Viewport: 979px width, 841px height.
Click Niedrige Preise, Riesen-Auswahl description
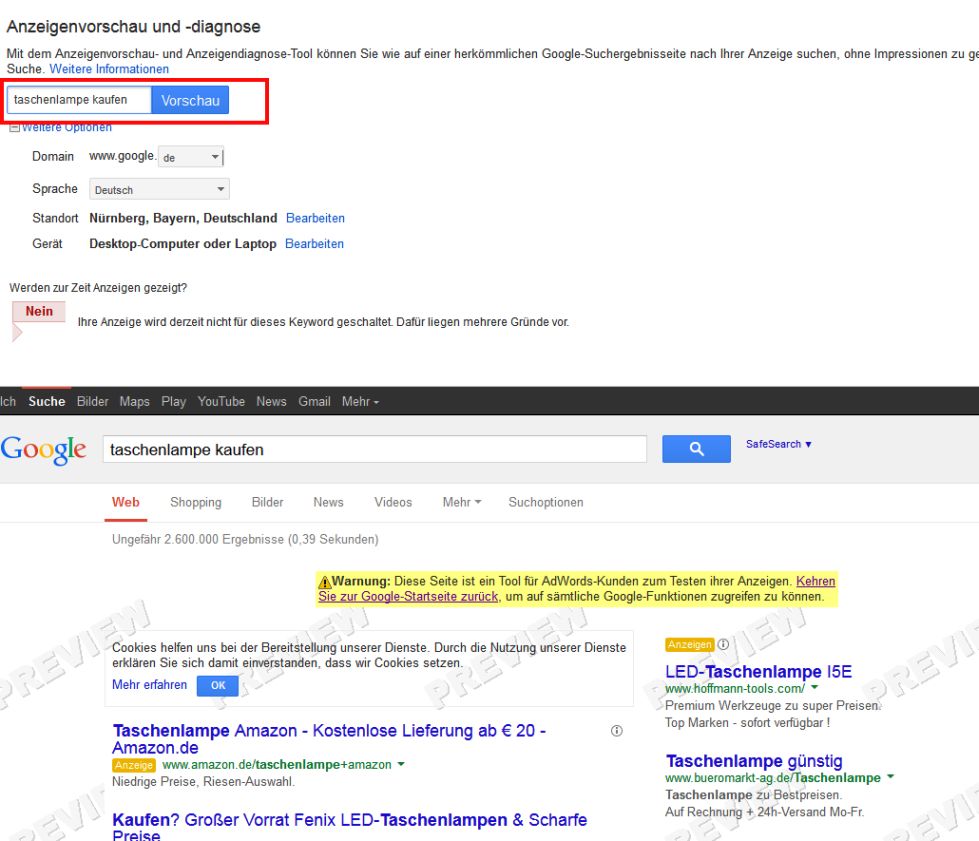pyautogui.click(x=204, y=781)
